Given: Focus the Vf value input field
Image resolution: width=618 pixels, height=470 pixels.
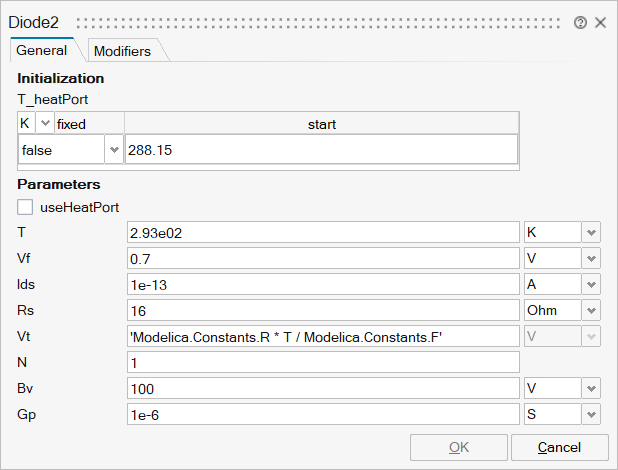Looking at the screenshot, I should (322, 258).
